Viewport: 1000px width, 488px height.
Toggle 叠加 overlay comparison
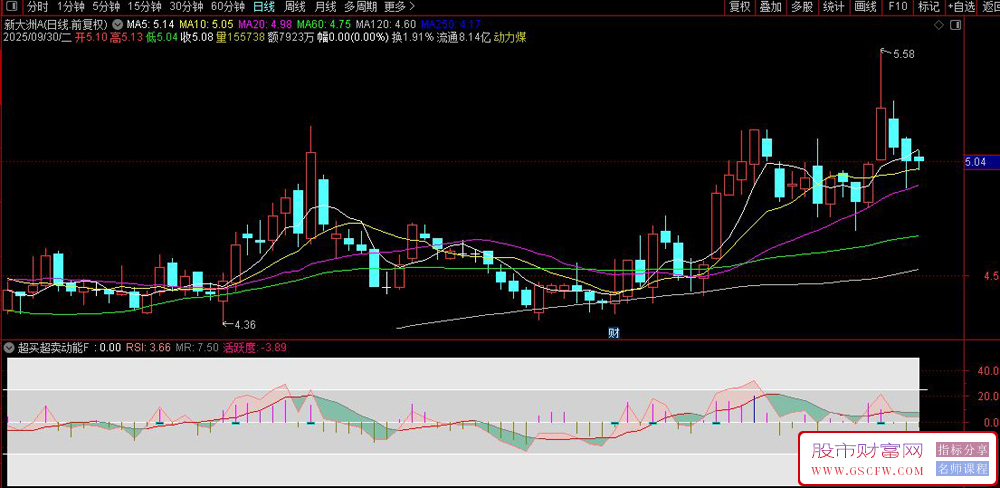[x=770, y=7]
